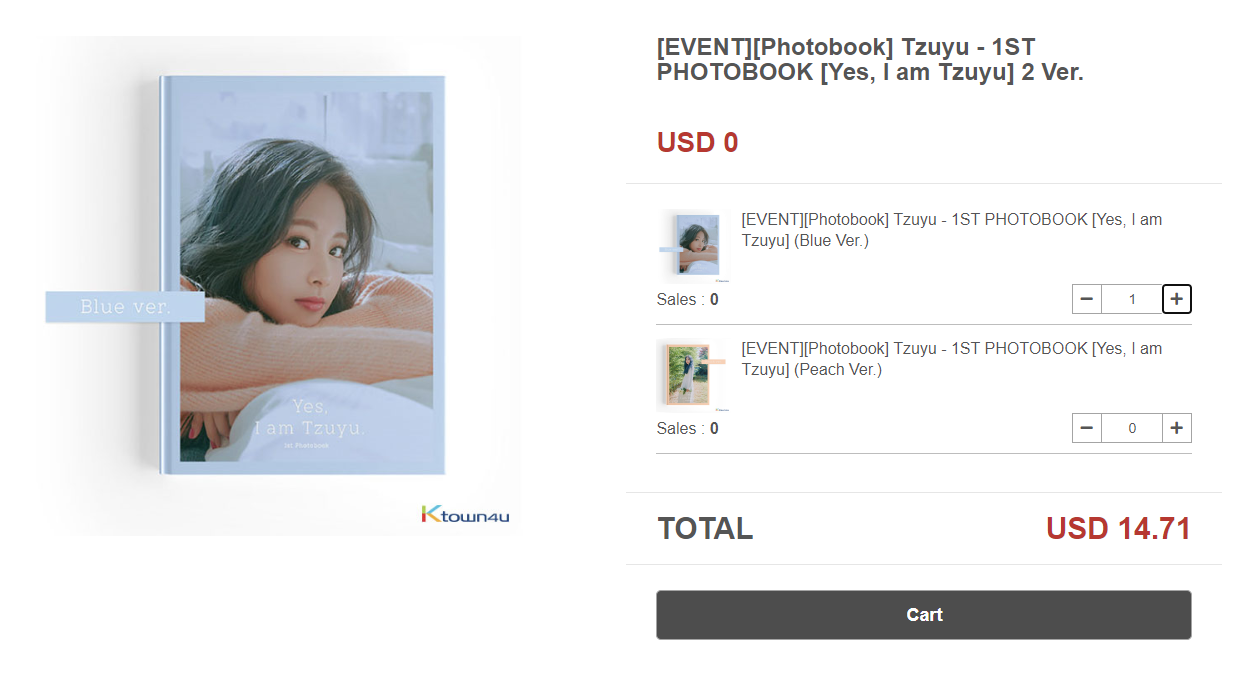
Task: Open the Peach Ver. photobook product name
Action: click(x=951, y=359)
